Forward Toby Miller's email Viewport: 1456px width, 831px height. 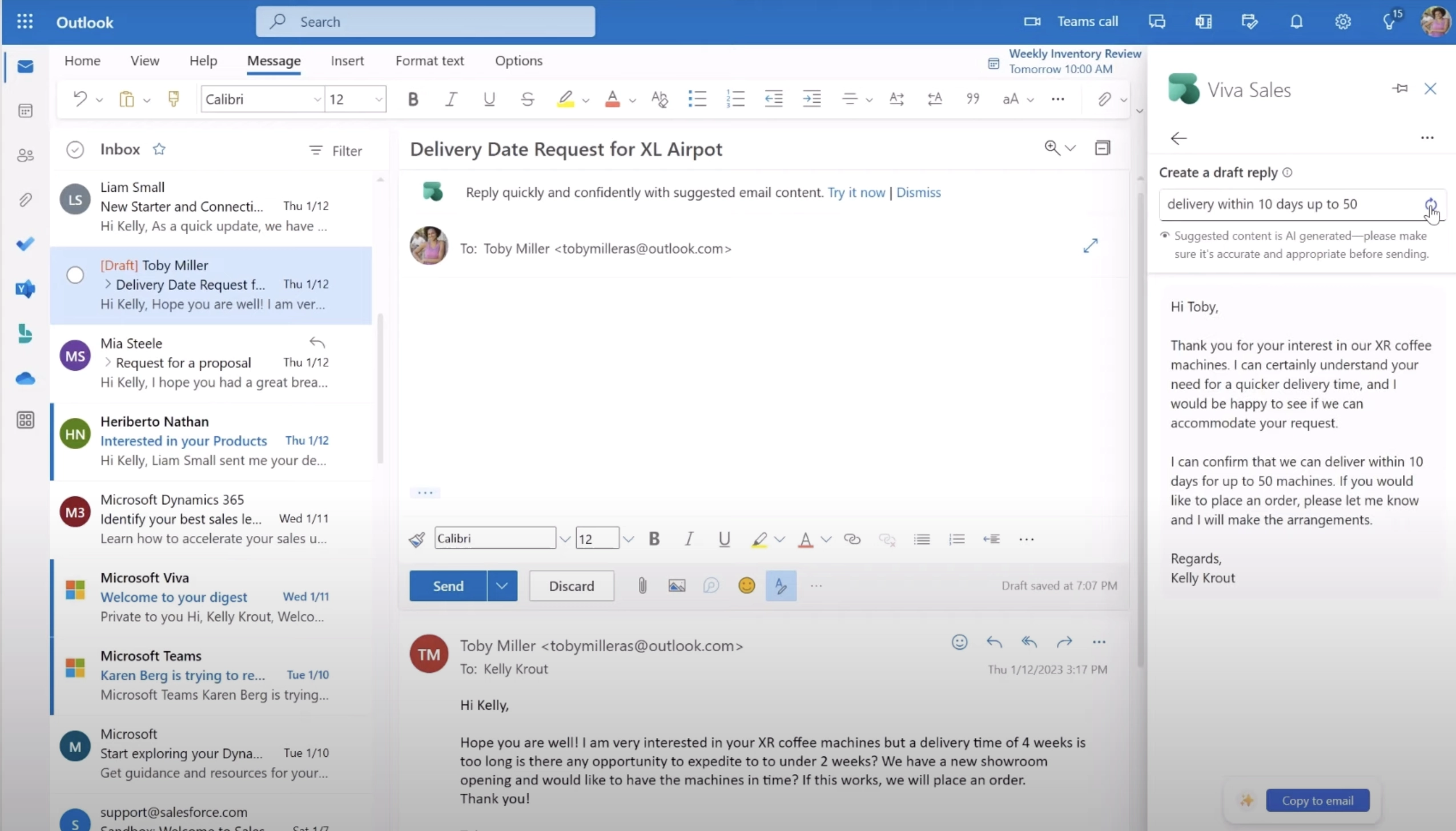click(x=1064, y=642)
